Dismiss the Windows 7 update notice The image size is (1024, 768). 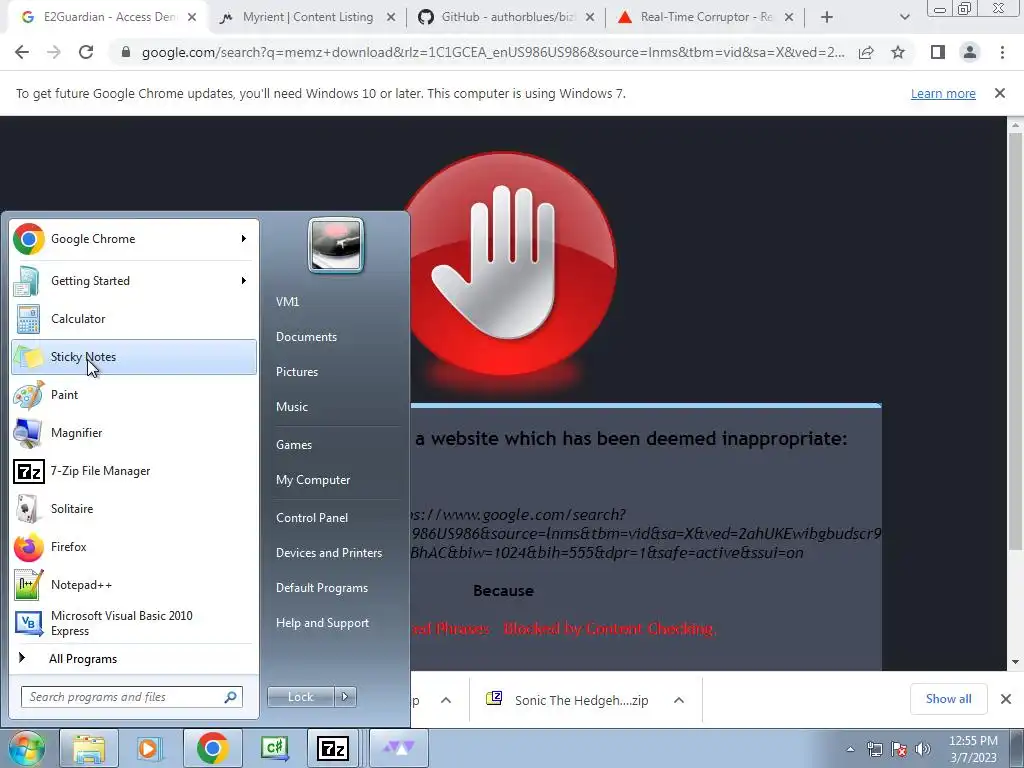click(1000, 93)
